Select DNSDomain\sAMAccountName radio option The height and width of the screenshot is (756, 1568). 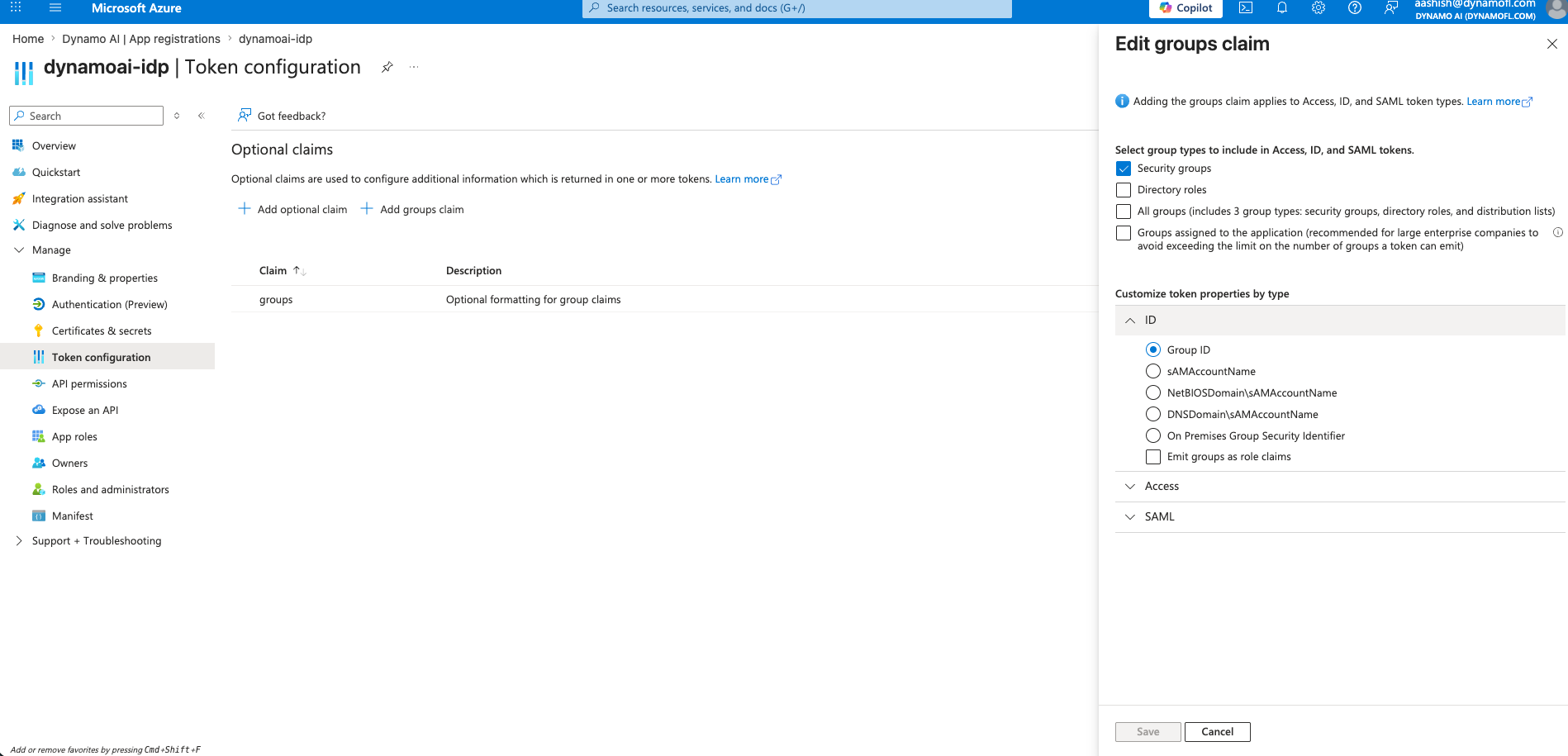pyautogui.click(x=1153, y=414)
